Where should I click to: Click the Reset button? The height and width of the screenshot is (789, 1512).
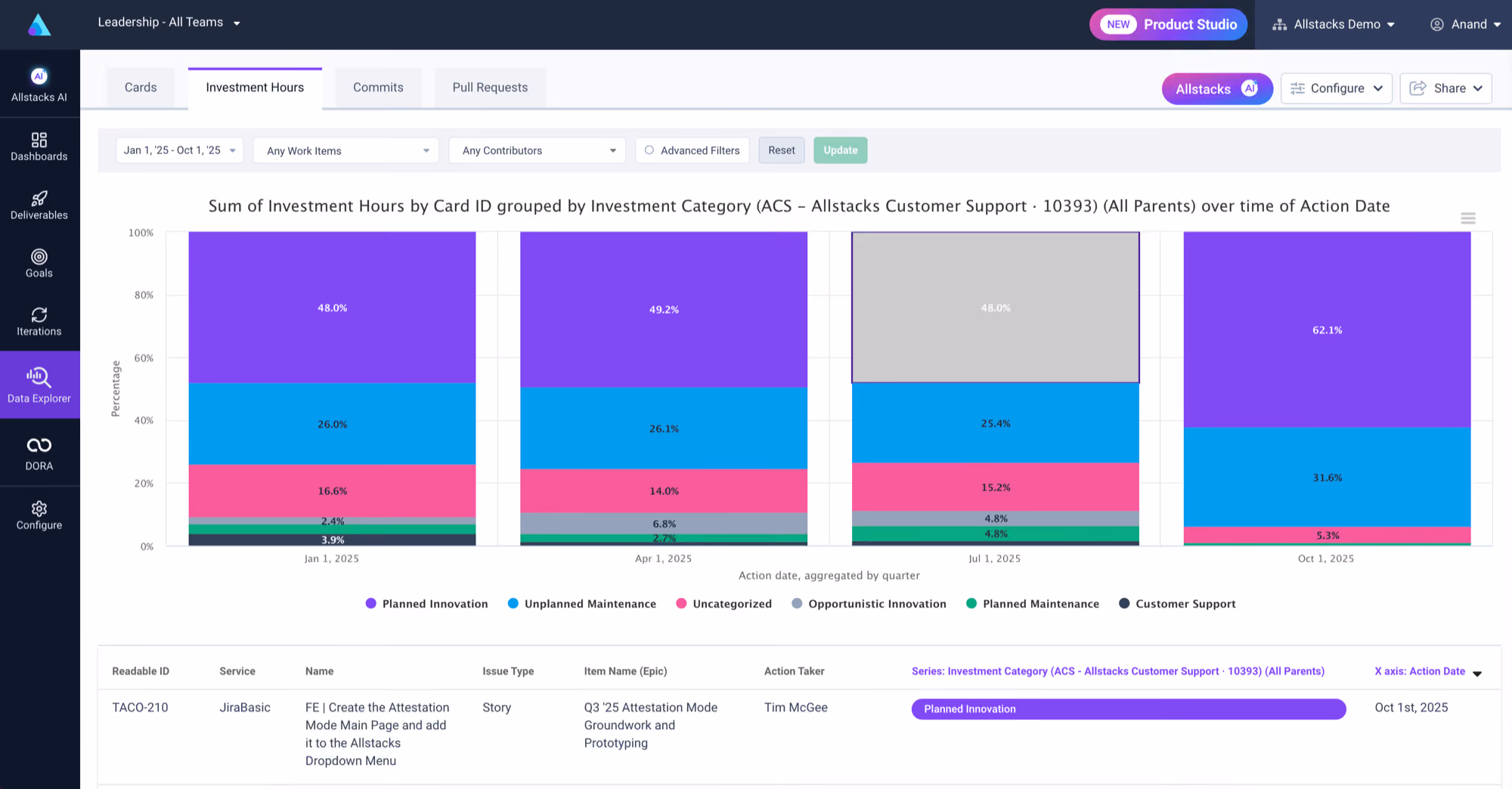pyautogui.click(x=782, y=150)
